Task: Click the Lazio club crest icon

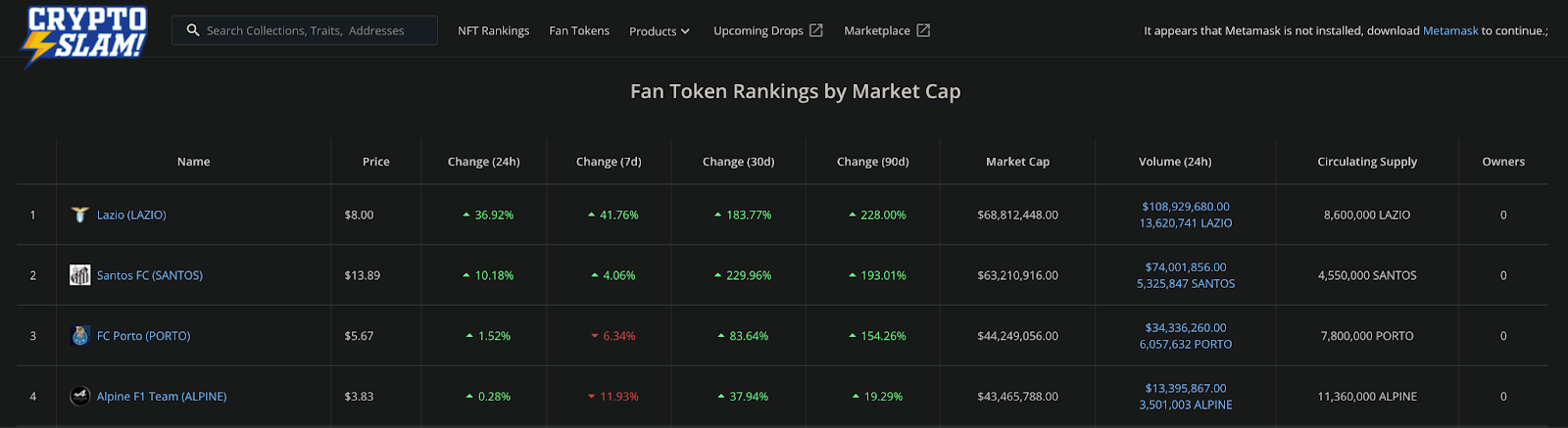Action: (80, 214)
